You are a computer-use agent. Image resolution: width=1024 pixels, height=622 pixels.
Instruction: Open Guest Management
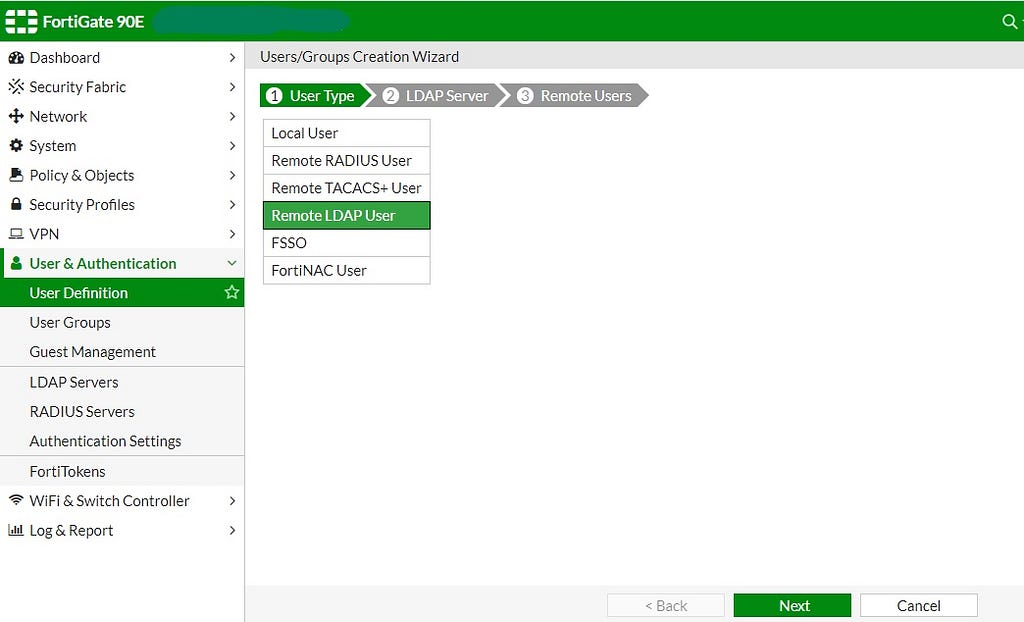122,352
